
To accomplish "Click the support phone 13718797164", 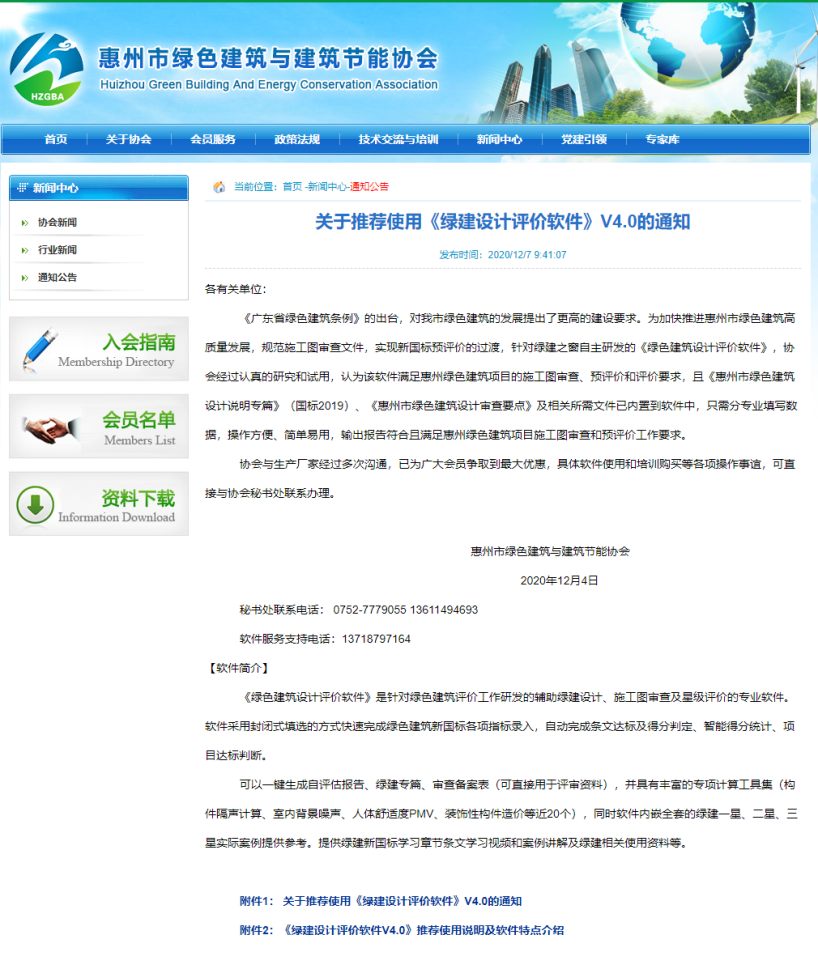I will coord(376,639).
